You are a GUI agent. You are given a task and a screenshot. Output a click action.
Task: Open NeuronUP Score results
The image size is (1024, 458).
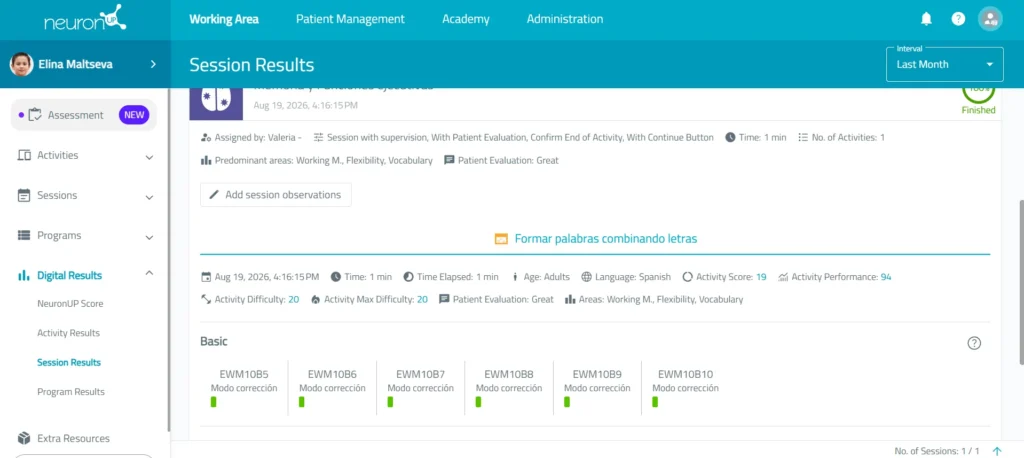point(70,304)
